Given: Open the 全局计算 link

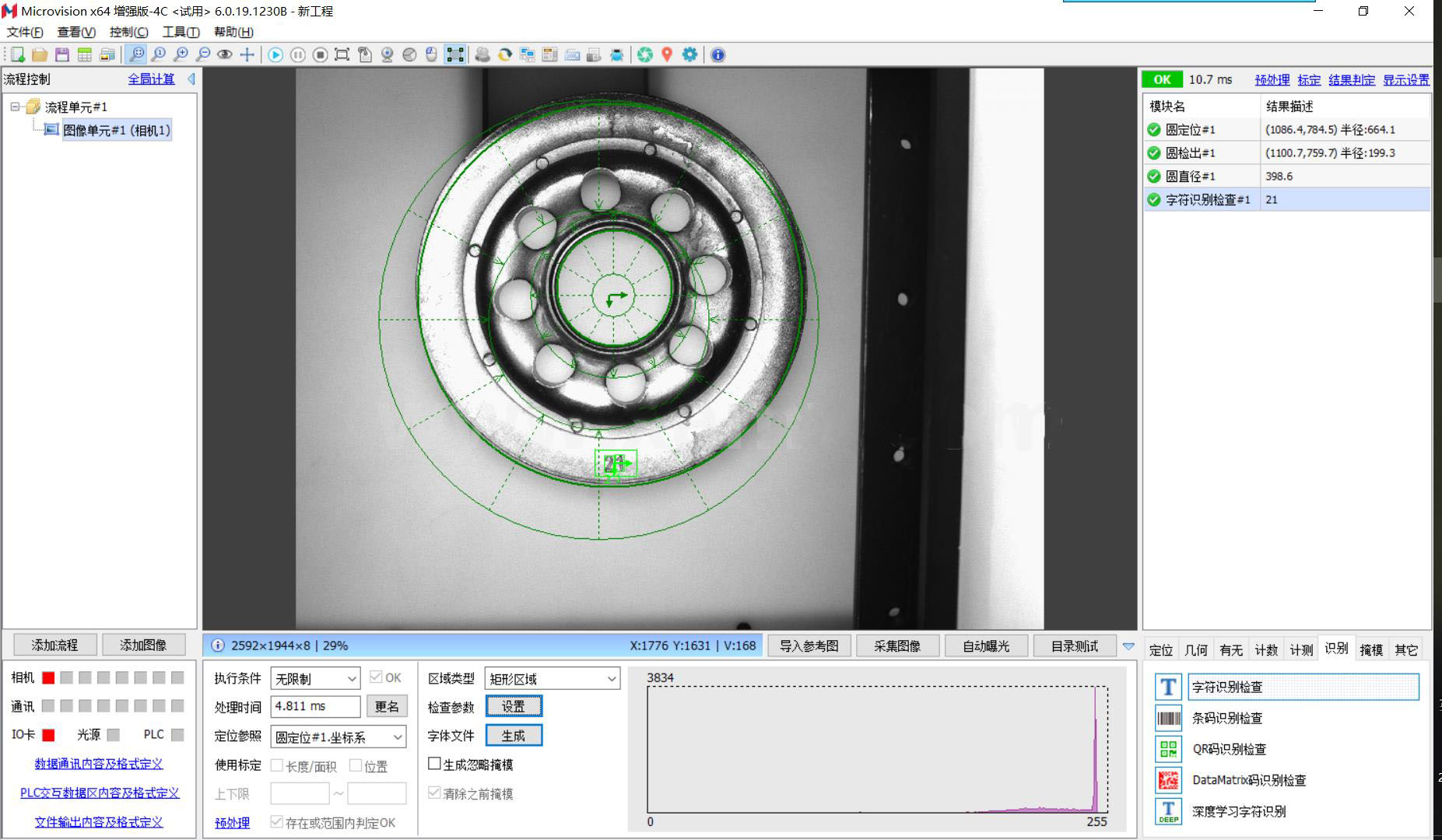Looking at the screenshot, I should pos(152,79).
